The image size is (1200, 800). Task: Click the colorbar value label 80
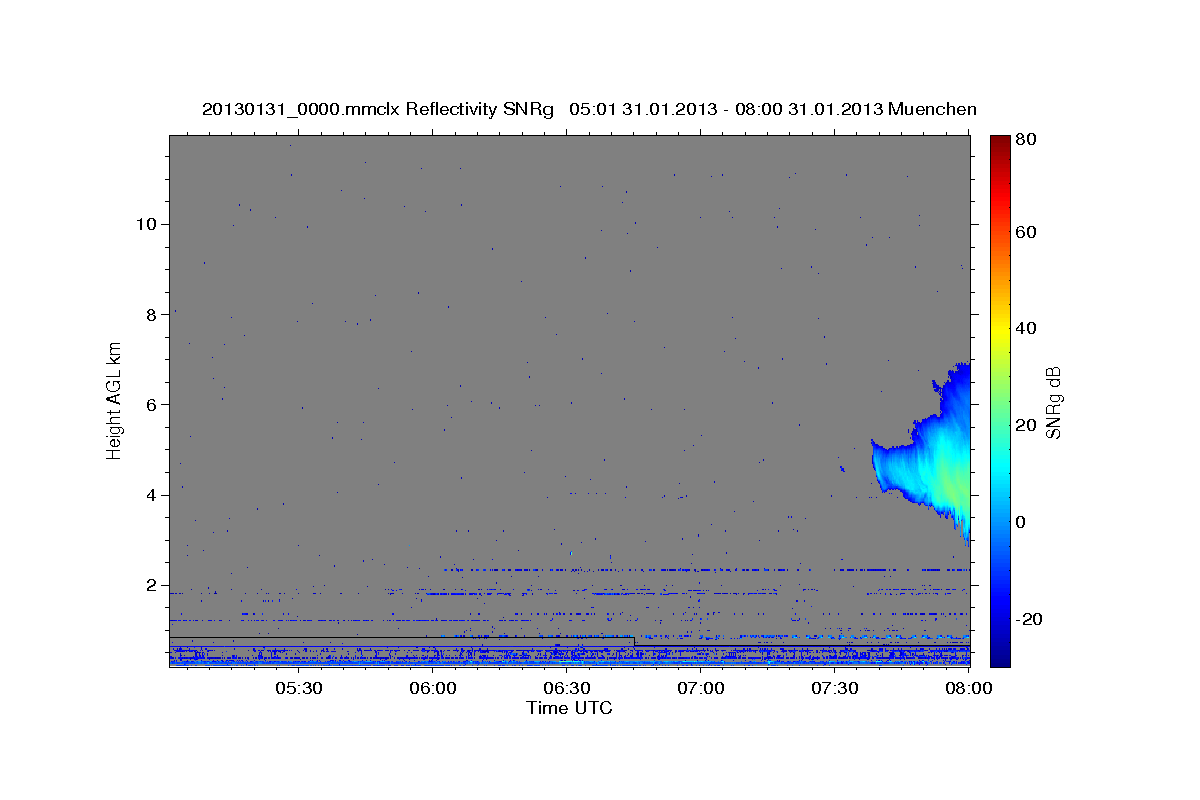1026,140
